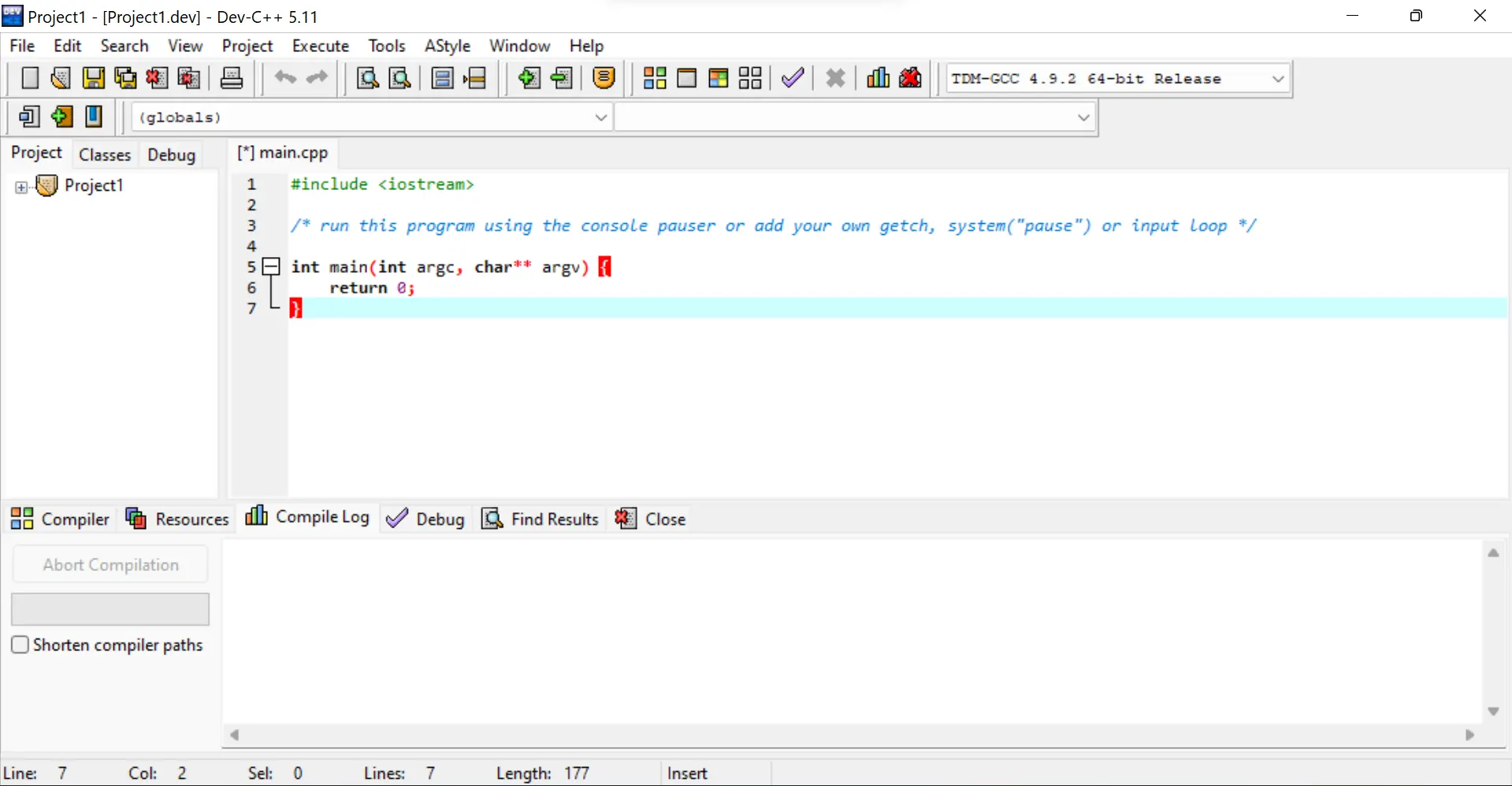Open the Execute menu
The image size is (1512, 786).
click(x=320, y=46)
